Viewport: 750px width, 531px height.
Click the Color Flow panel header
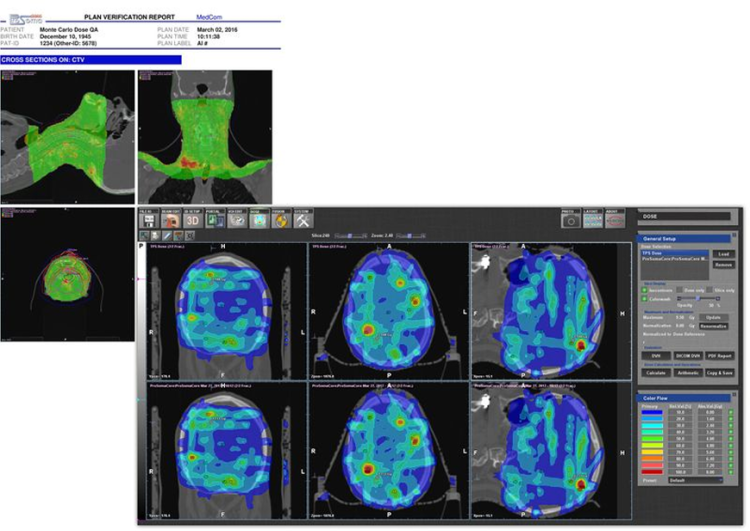684,398
